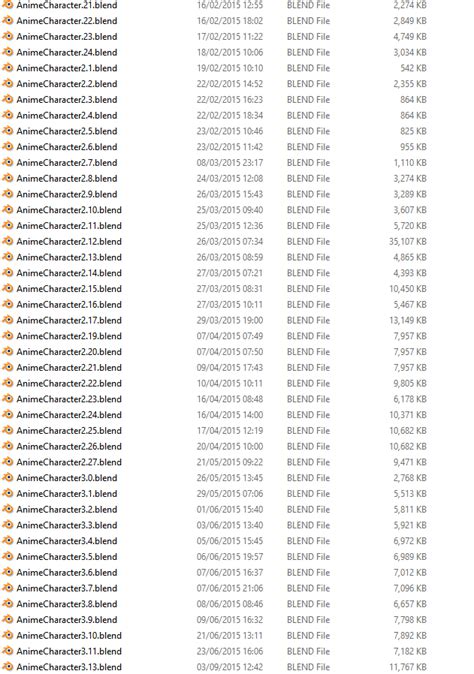Click the Blender icon next to AnimeCharacter2.27.blend

click(x=7, y=462)
